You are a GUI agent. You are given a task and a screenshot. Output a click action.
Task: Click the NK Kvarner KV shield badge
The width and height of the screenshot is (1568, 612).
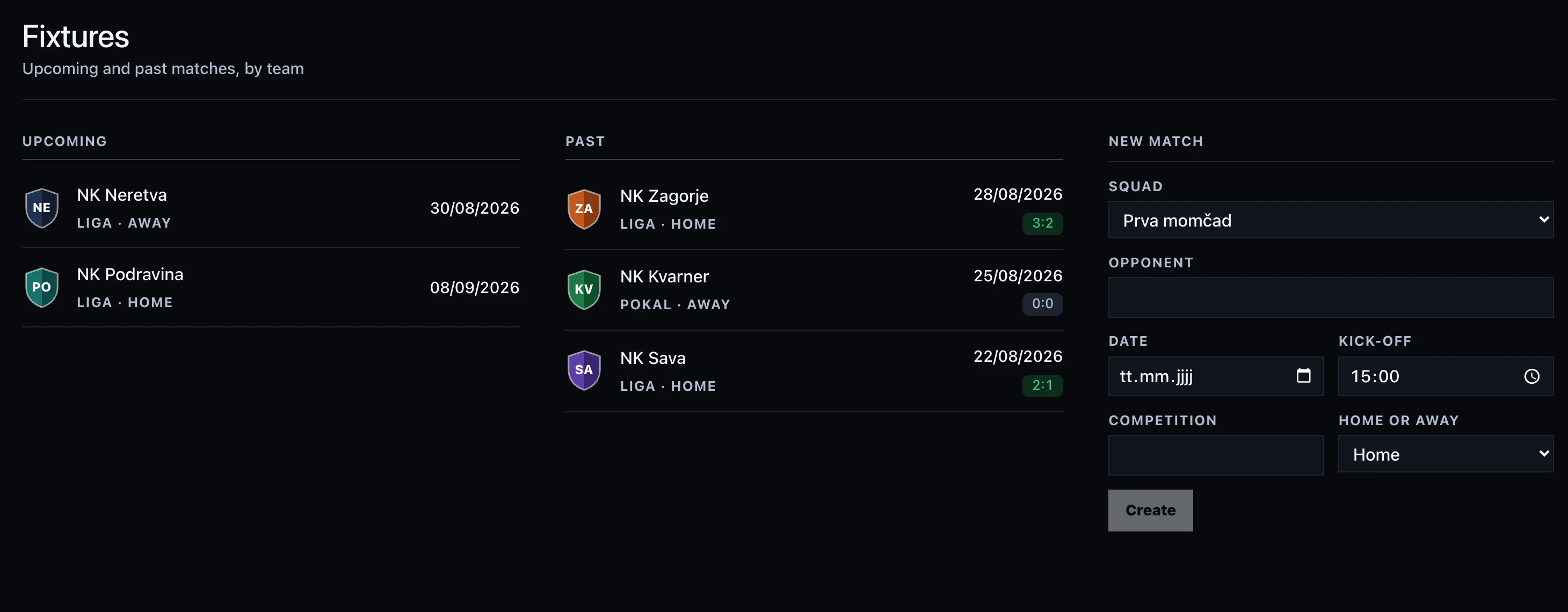[584, 289]
